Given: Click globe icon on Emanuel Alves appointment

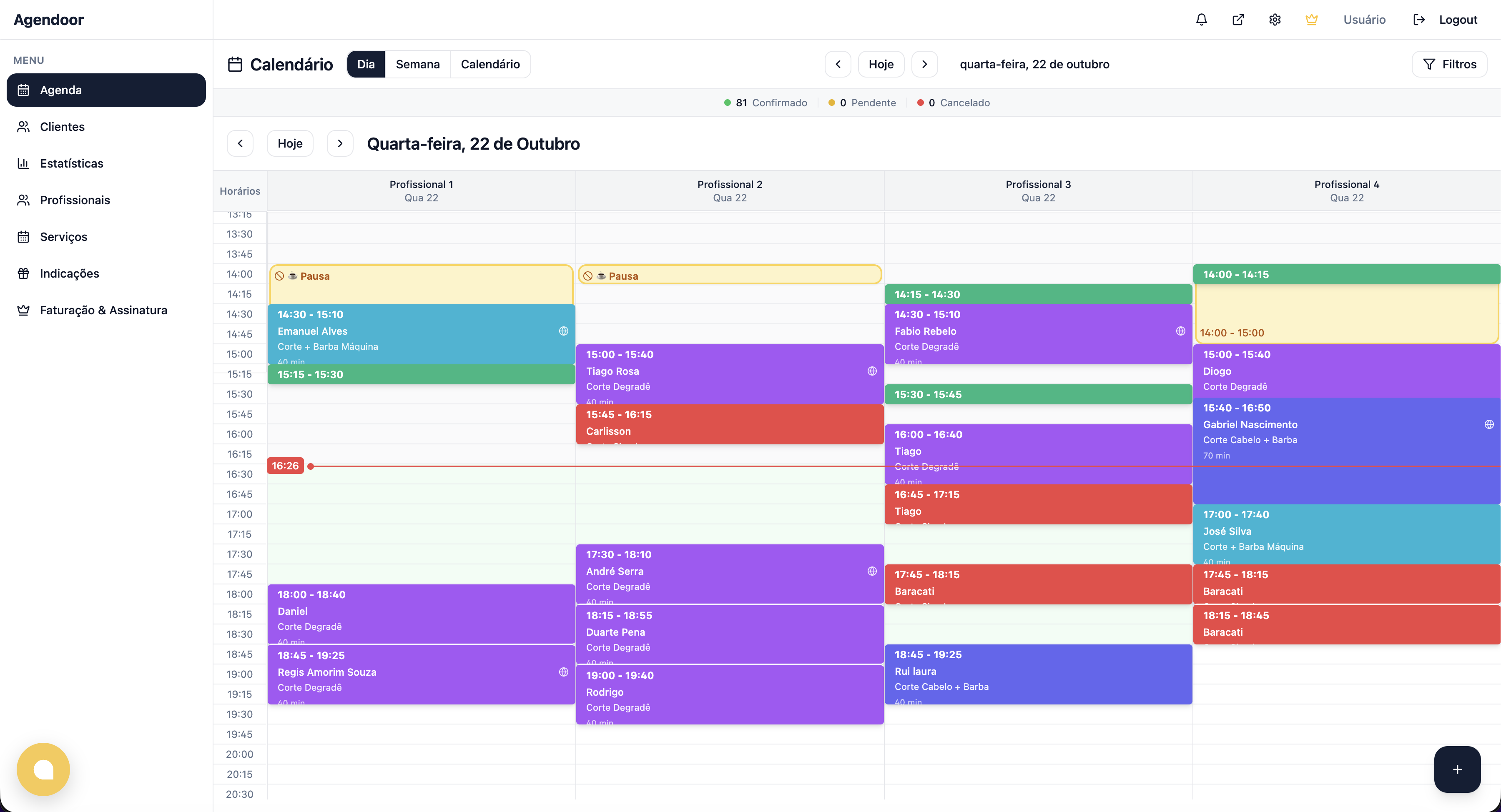Looking at the screenshot, I should pyautogui.click(x=563, y=331).
